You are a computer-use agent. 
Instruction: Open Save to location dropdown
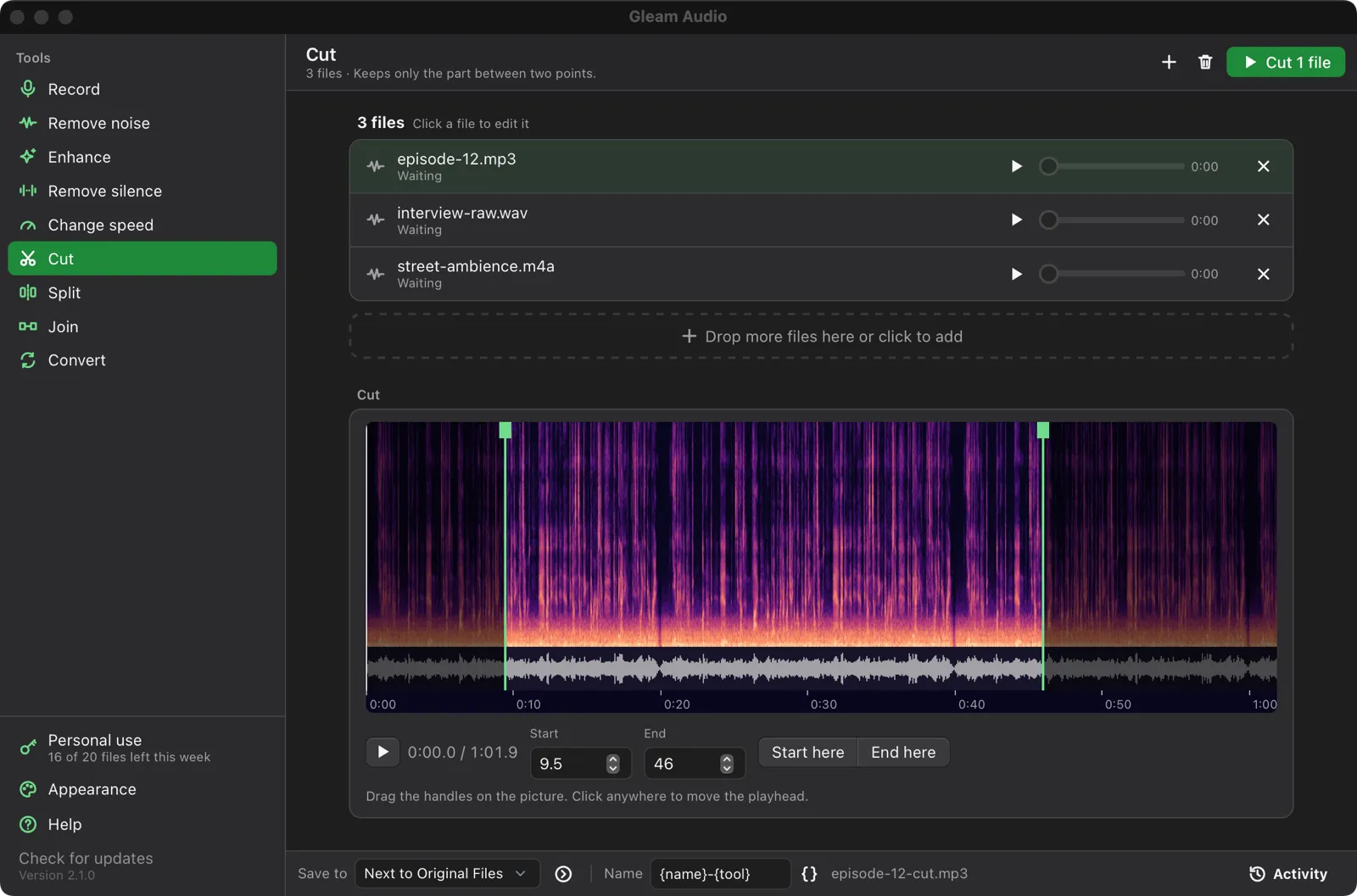[x=447, y=873]
